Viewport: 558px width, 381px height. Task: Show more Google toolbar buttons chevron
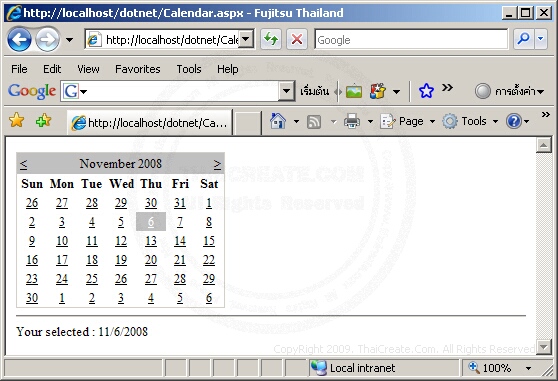pyautogui.click(x=447, y=87)
